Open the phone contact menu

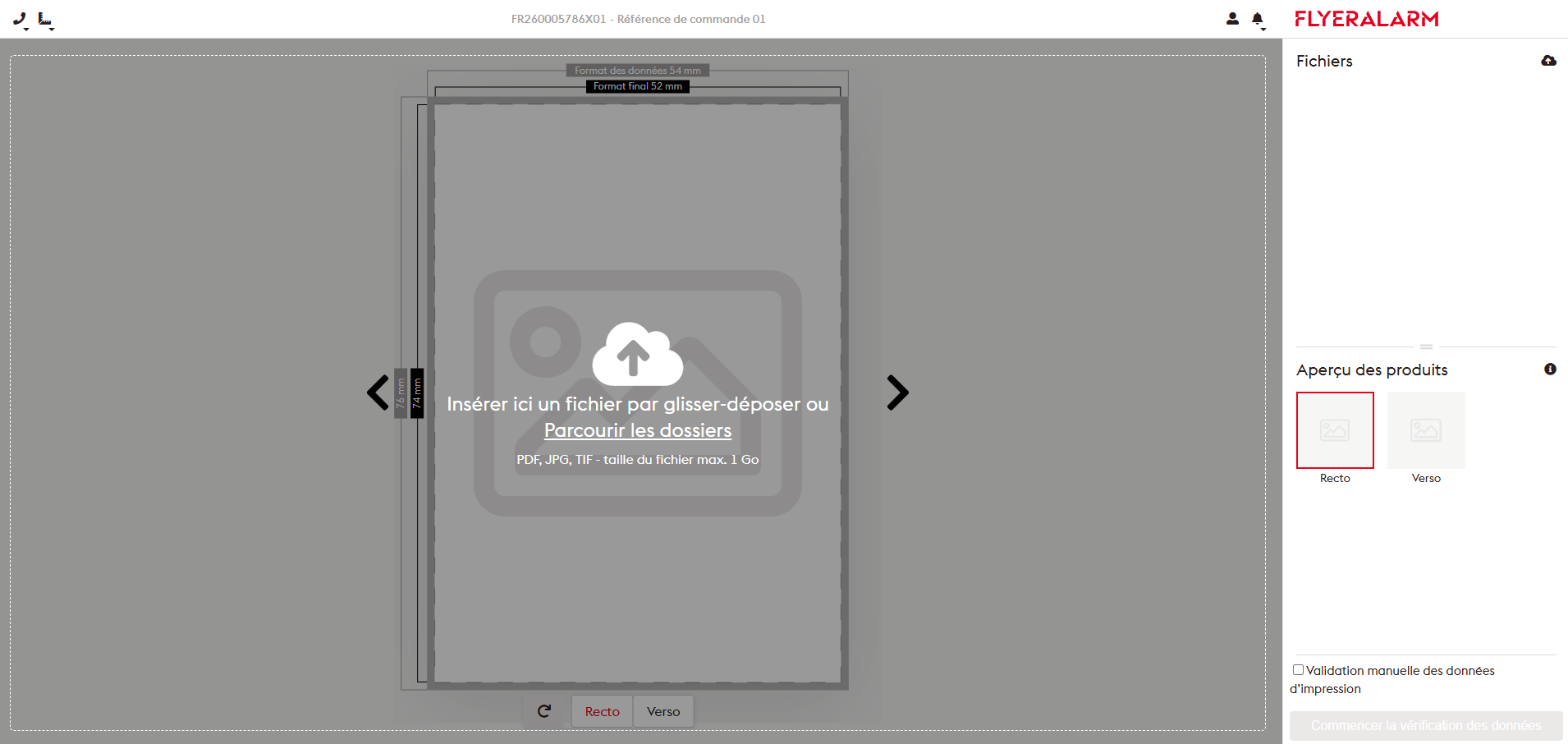pos(21,19)
